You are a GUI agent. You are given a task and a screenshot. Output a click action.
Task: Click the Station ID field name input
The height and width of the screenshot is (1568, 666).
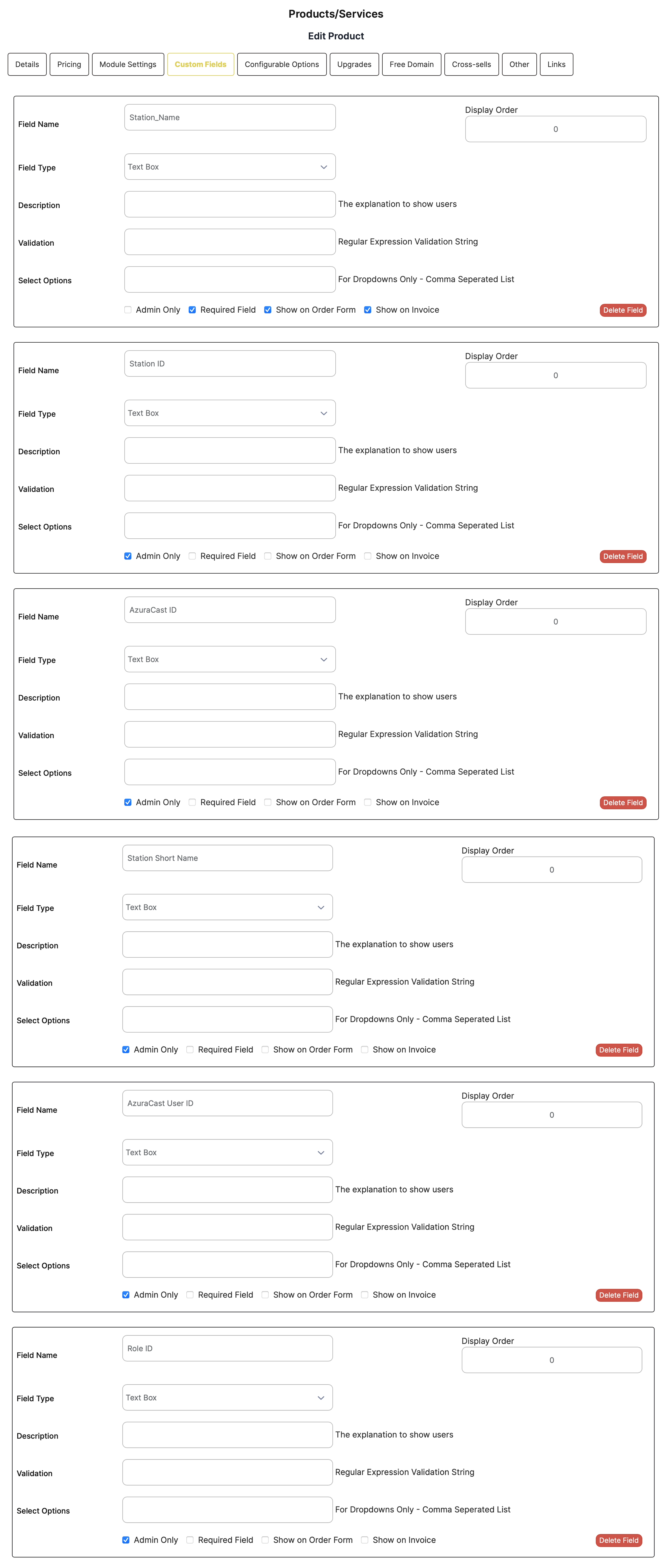230,363
